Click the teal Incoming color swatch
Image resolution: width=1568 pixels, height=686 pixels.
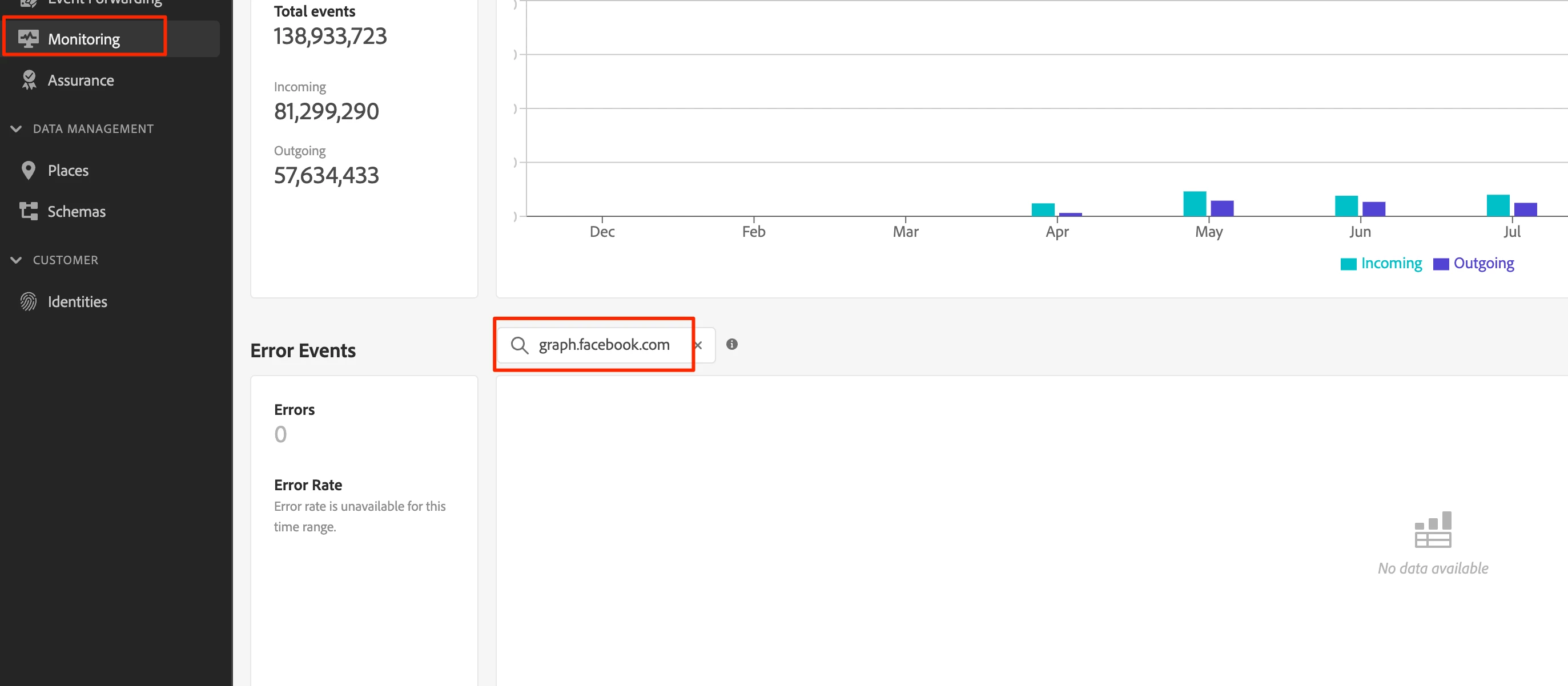[x=1348, y=264]
